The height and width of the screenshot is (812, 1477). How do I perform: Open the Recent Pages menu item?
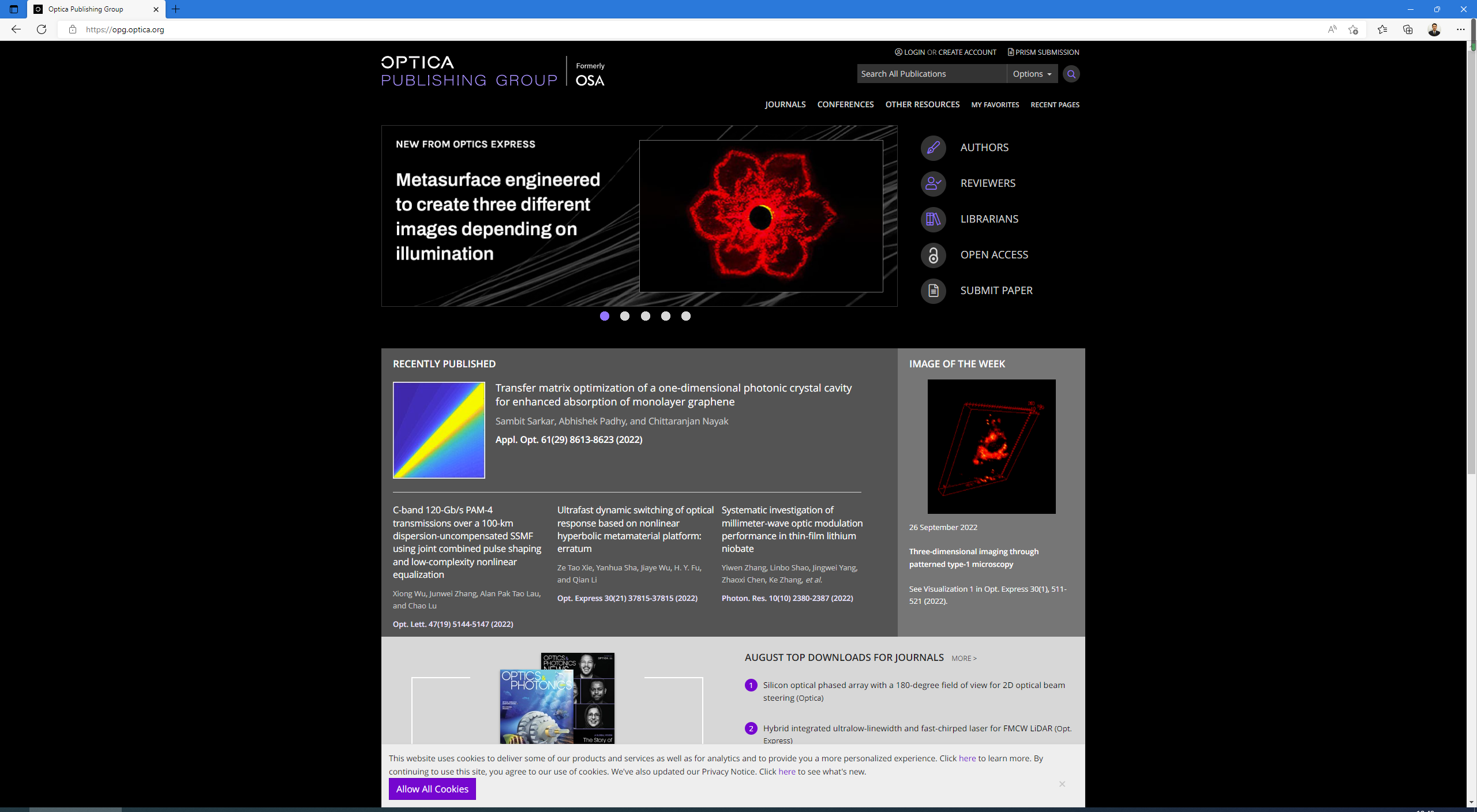[x=1055, y=105]
